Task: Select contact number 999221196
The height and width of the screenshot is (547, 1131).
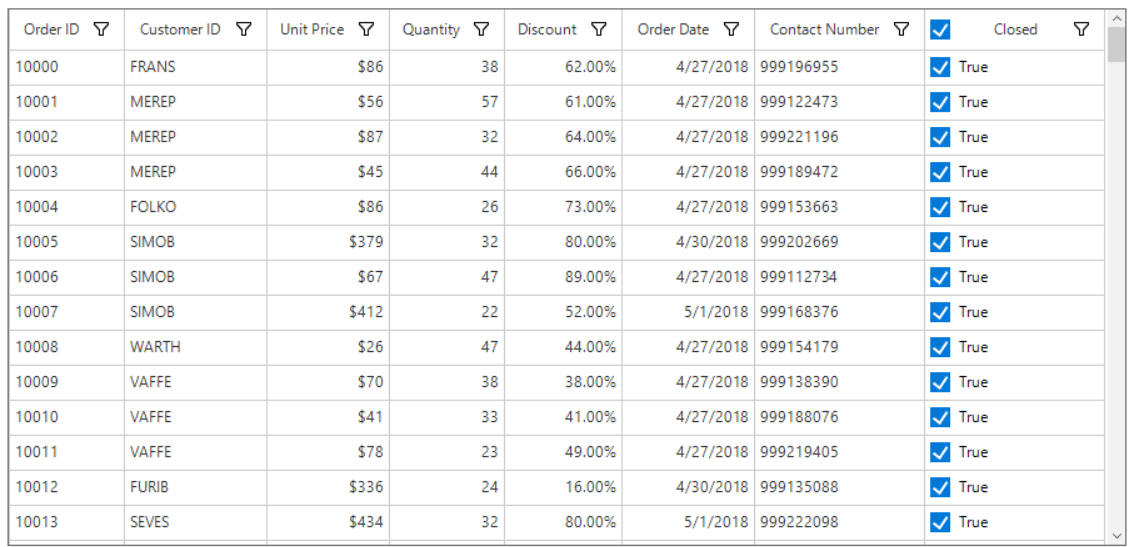Action: coord(840,137)
